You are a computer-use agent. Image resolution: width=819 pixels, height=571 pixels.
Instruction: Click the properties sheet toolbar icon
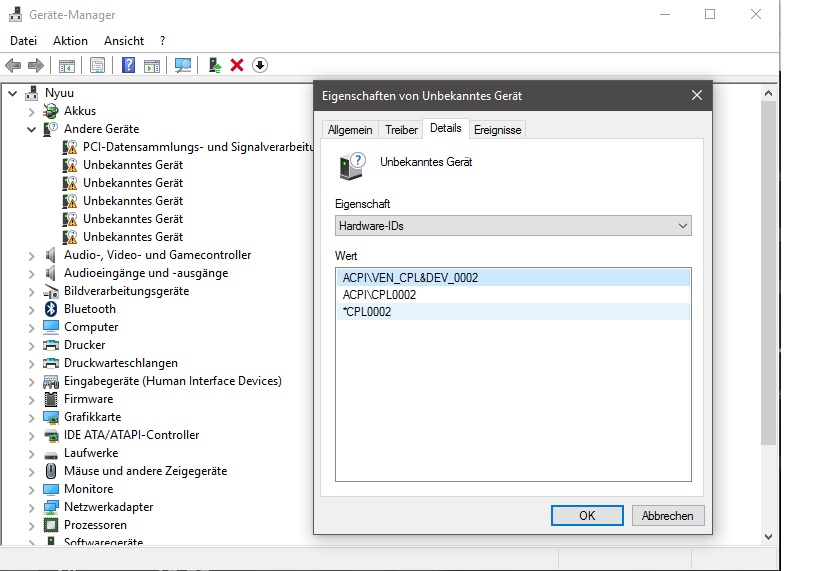98,65
